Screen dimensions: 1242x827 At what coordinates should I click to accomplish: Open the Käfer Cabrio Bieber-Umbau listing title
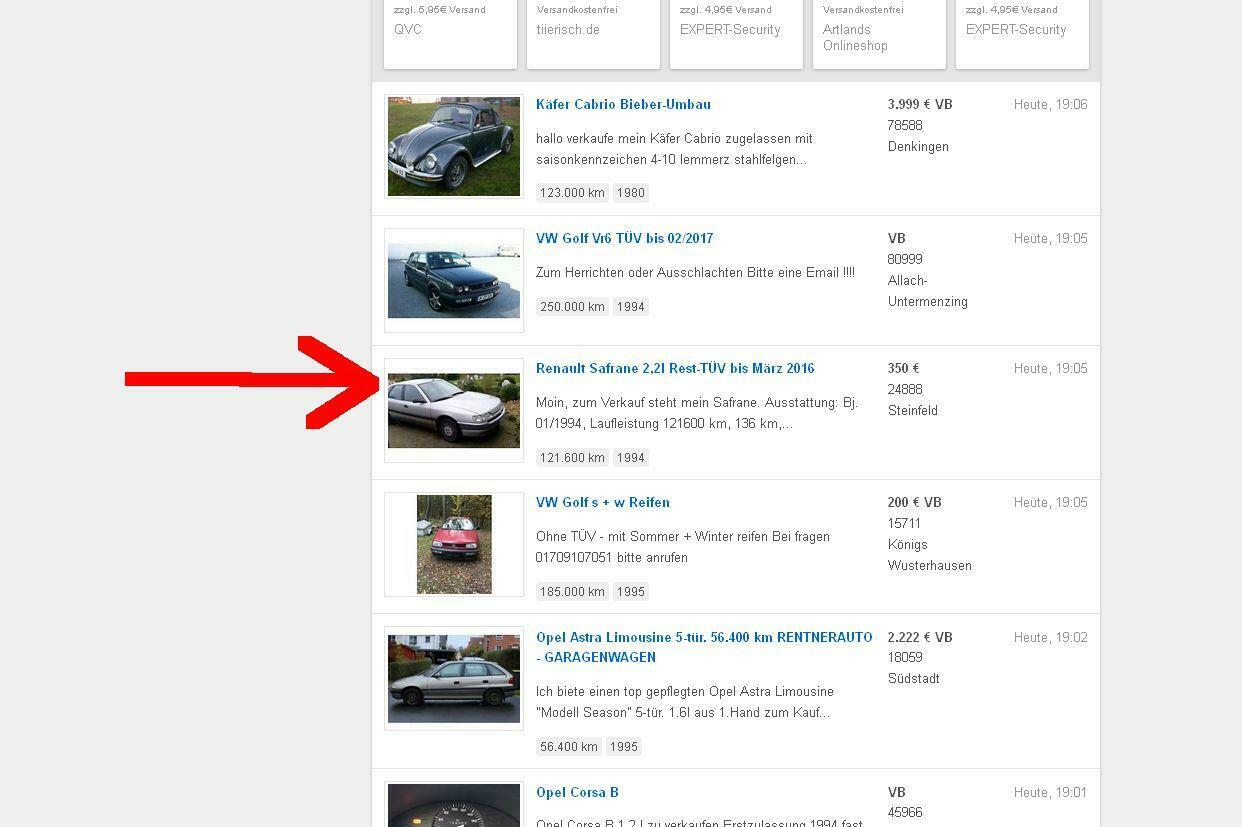(623, 104)
